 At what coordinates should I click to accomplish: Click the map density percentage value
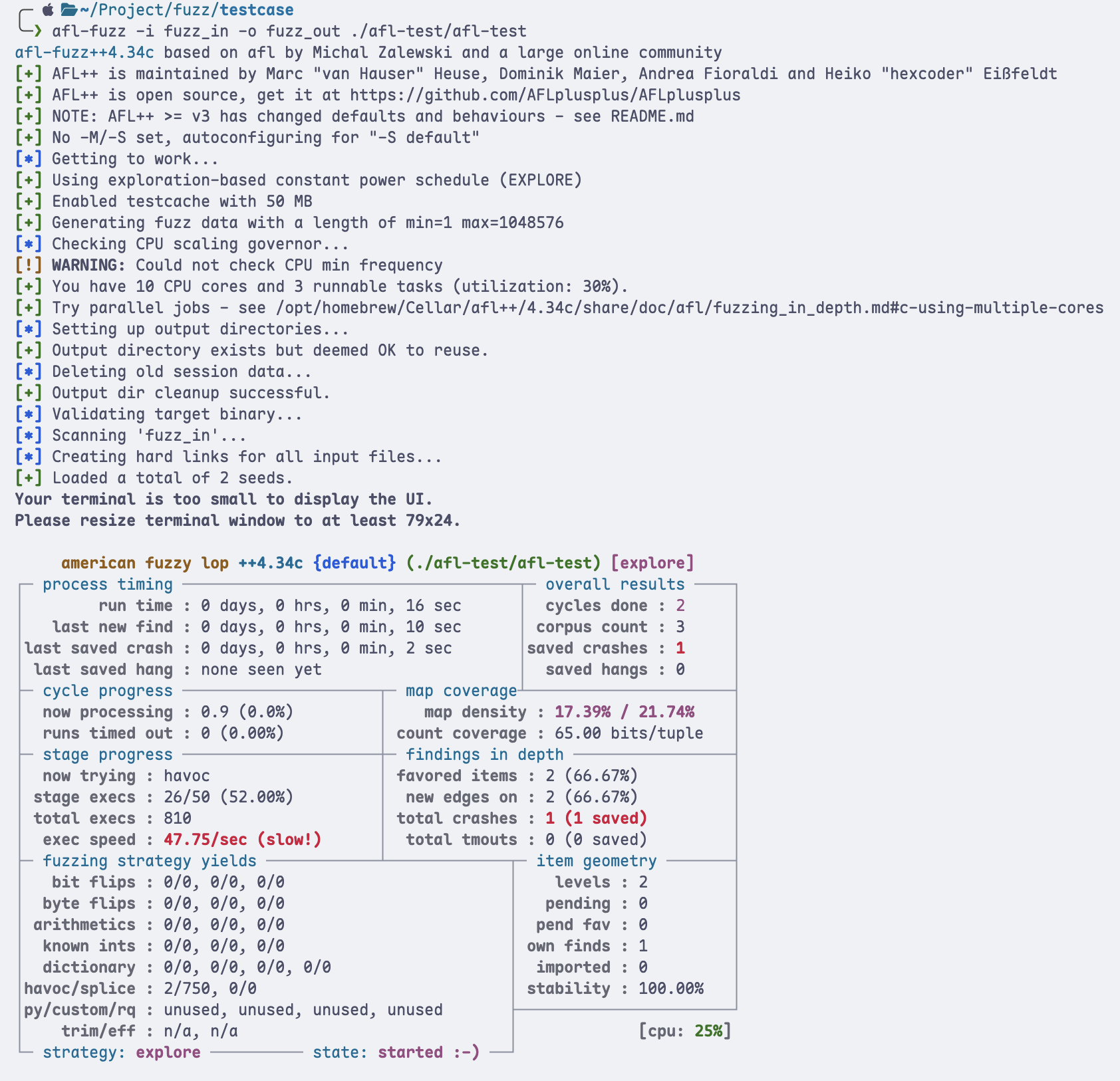(624, 712)
